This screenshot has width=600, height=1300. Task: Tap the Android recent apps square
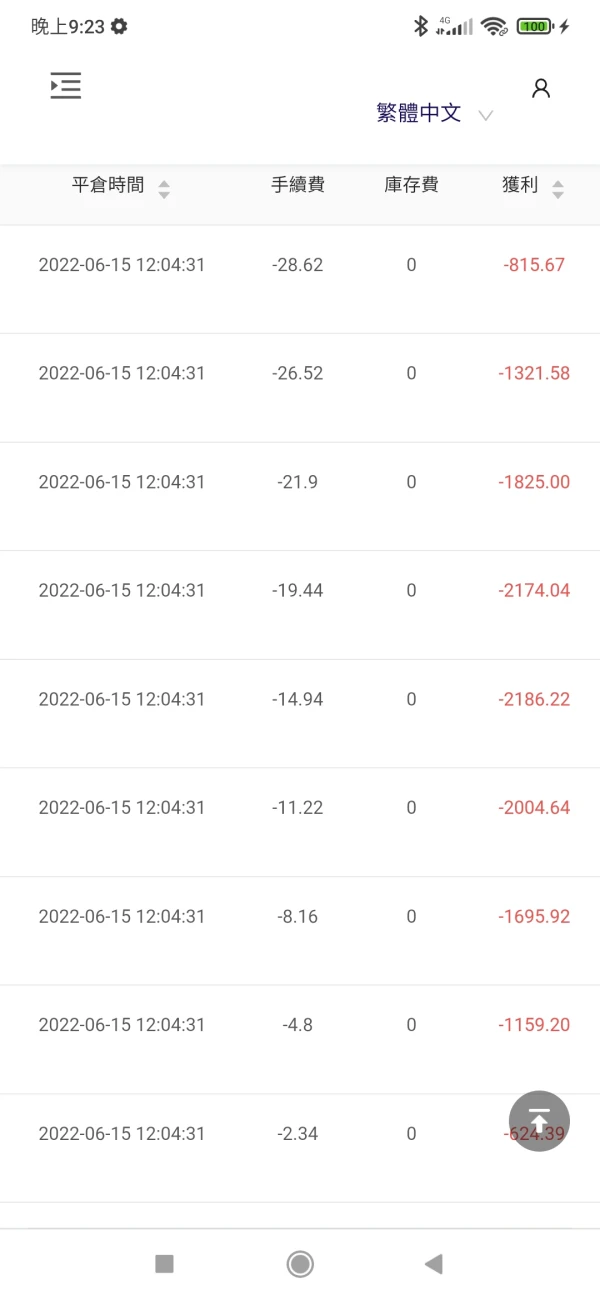tap(165, 1264)
